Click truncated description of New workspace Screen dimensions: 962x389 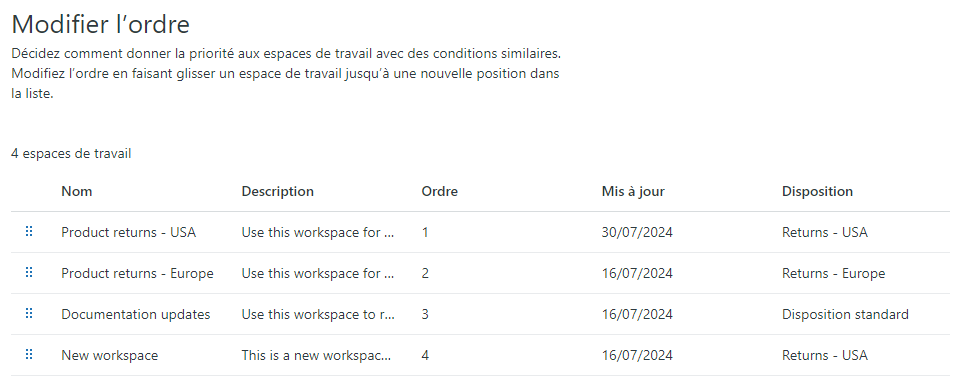[318, 356]
